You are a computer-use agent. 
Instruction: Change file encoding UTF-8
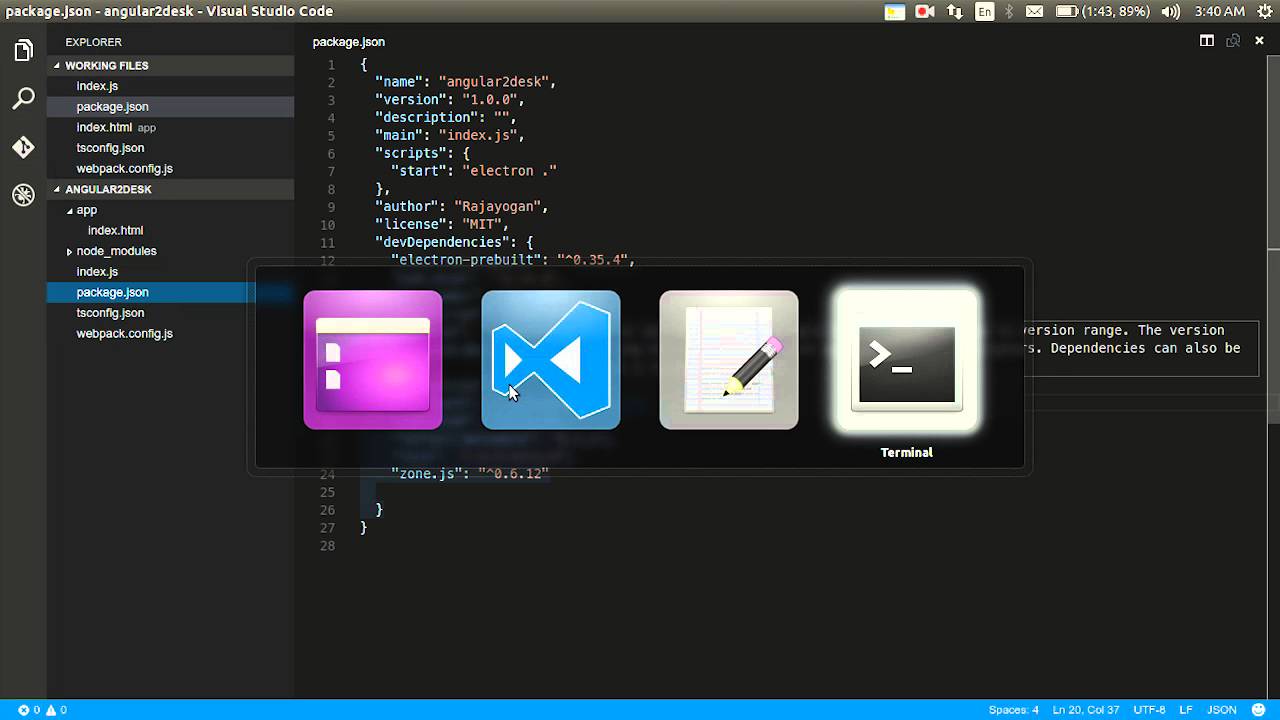(x=1149, y=710)
